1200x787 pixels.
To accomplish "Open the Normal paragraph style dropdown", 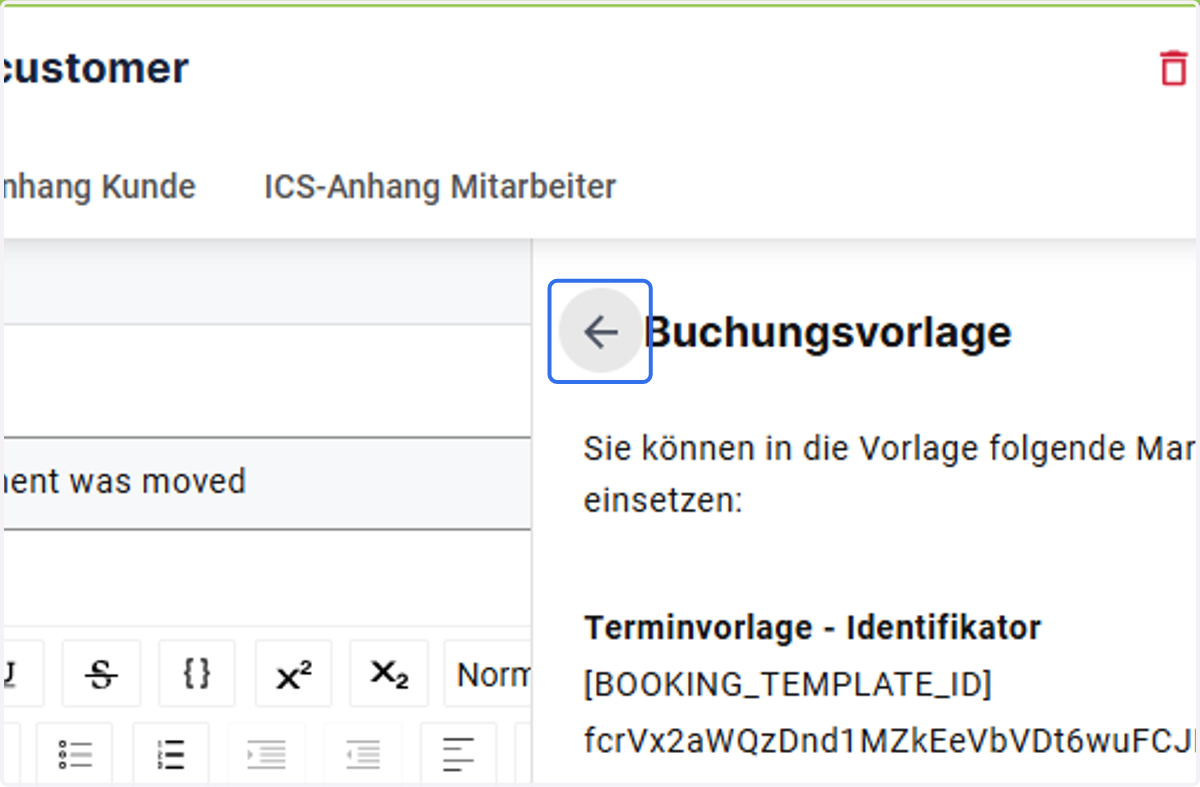I will pyautogui.click(x=488, y=674).
